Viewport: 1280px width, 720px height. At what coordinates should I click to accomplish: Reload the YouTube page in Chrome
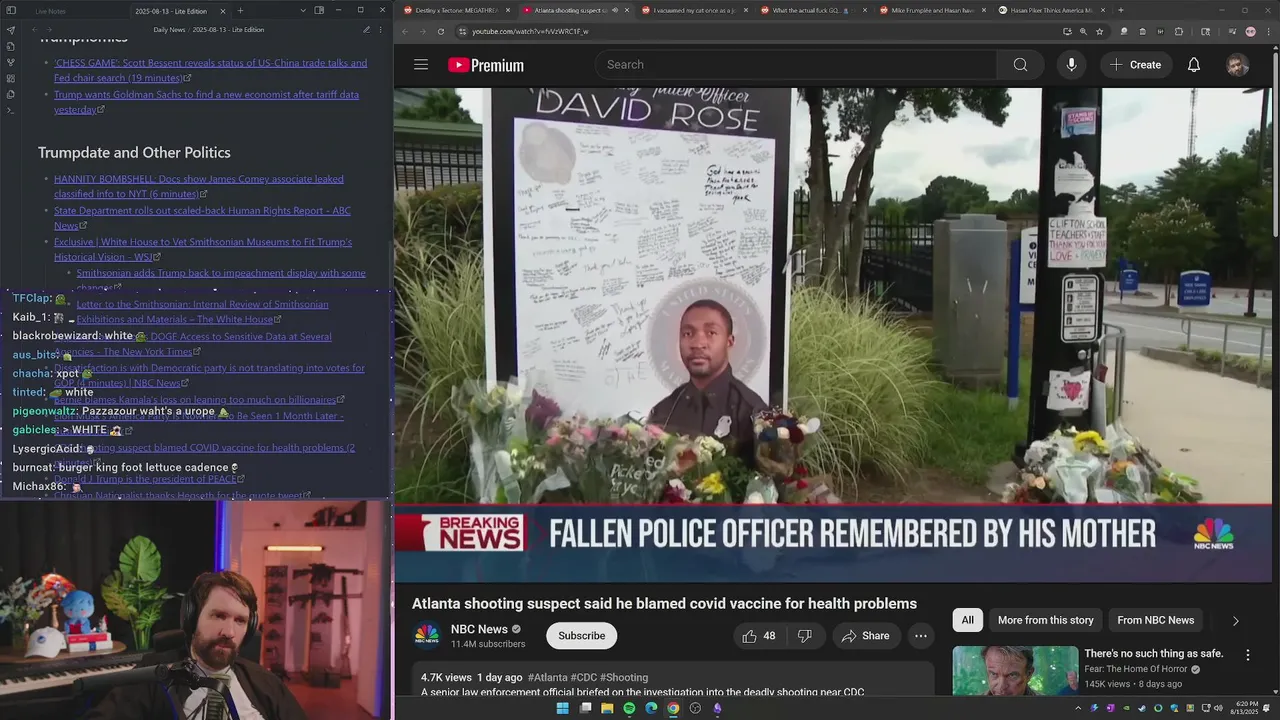tap(441, 31)
